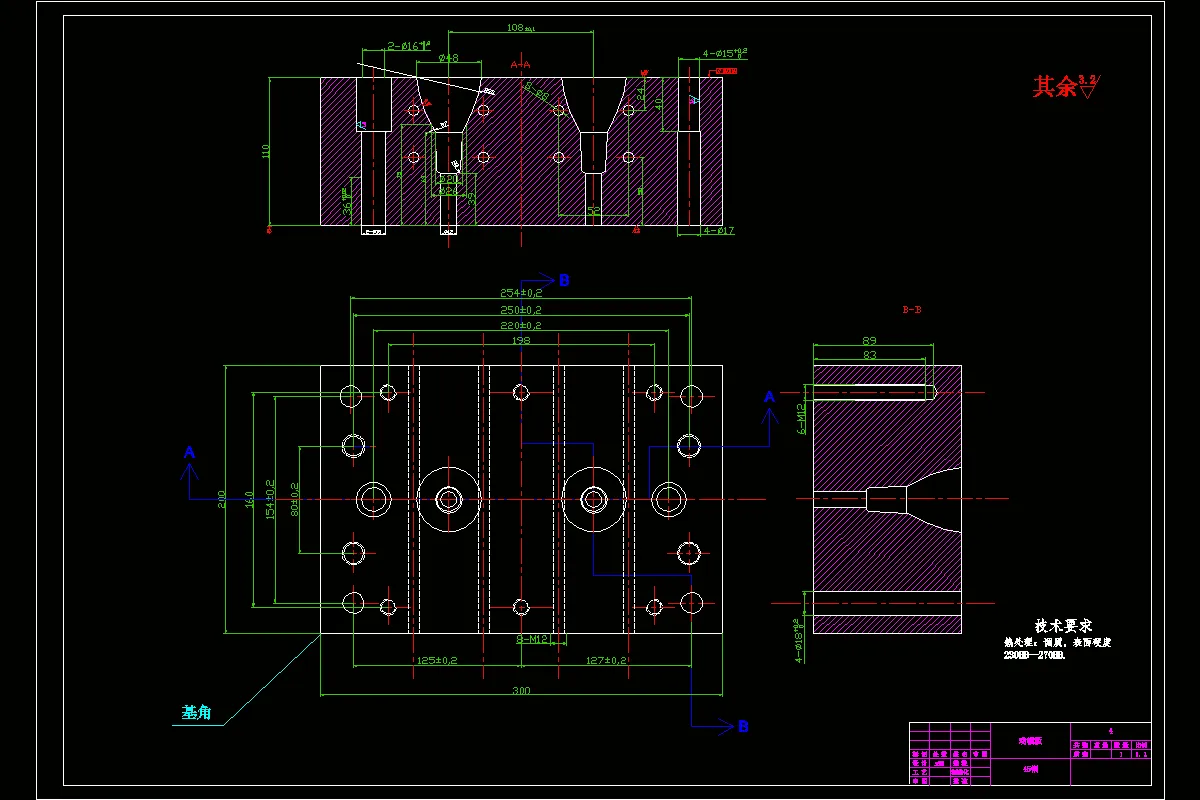This screenshot has width=1200, height=800.
Task: Click the 250±0.2 dimension label
Action: (521, 310)
